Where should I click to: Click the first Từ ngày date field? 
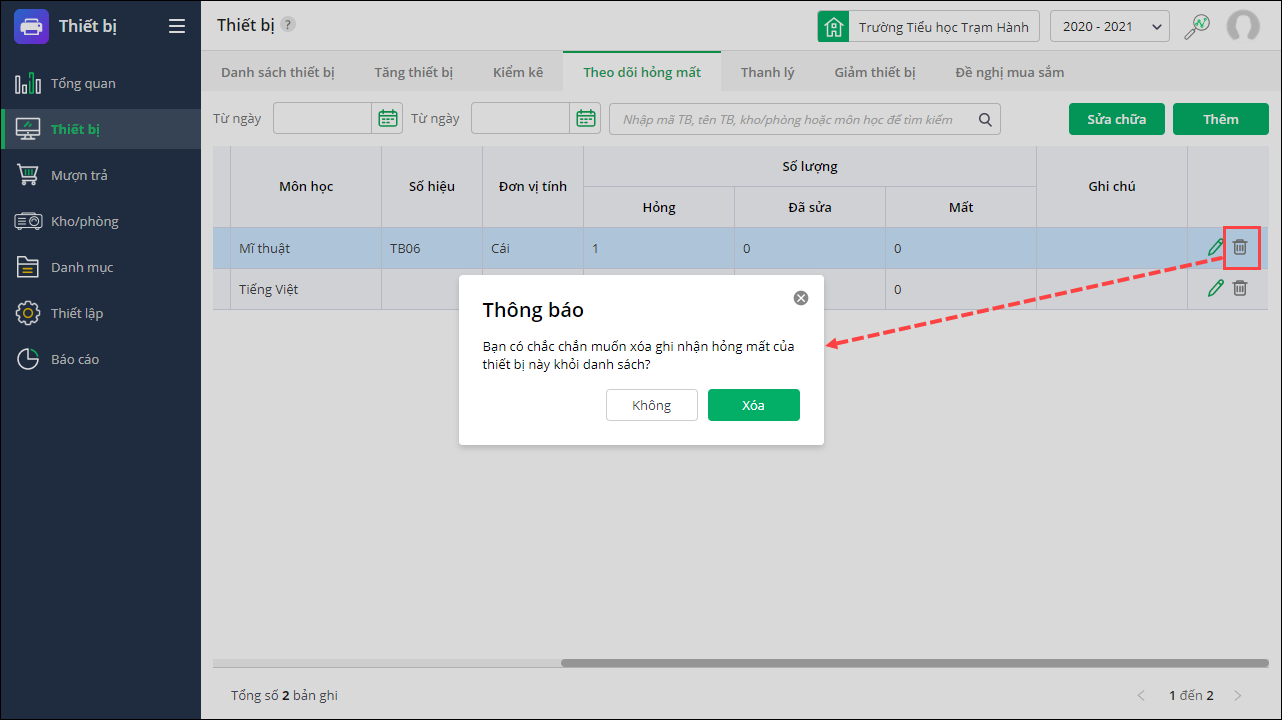[323, 119]
